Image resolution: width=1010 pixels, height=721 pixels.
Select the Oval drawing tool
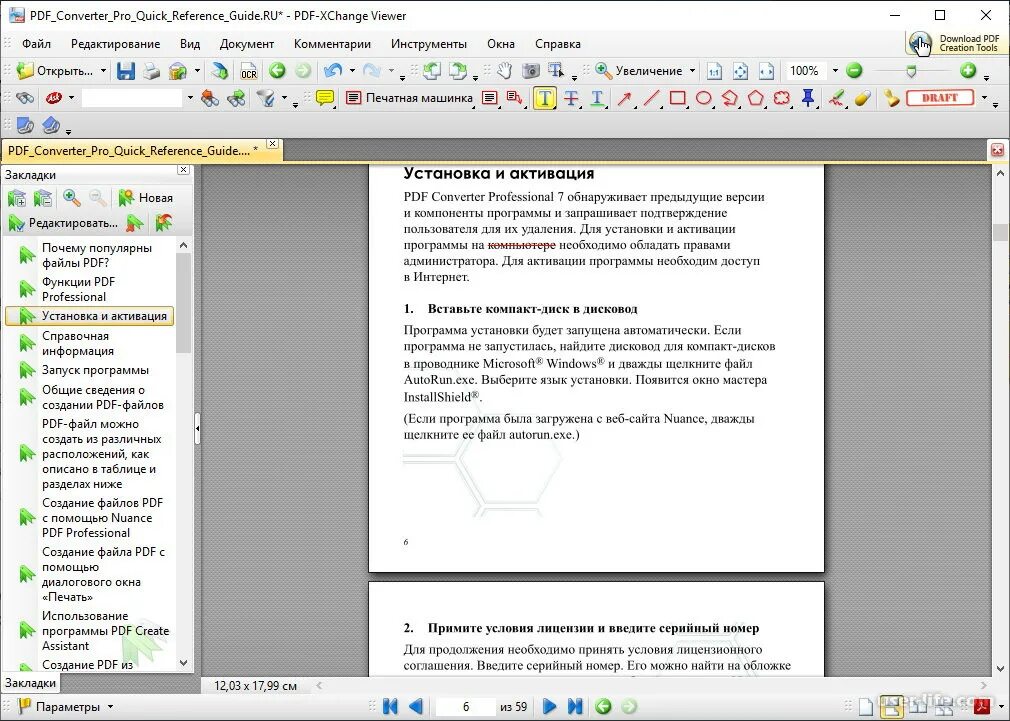[703, 99]
